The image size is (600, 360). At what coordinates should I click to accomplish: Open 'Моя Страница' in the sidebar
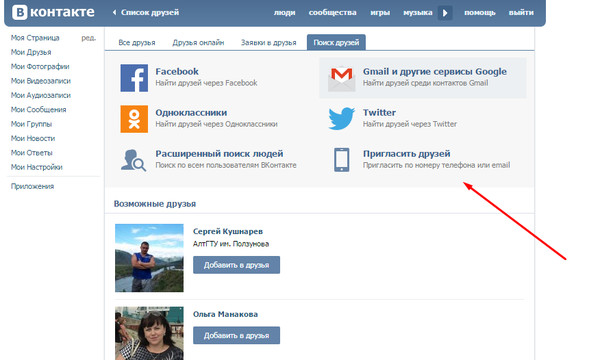35,37
